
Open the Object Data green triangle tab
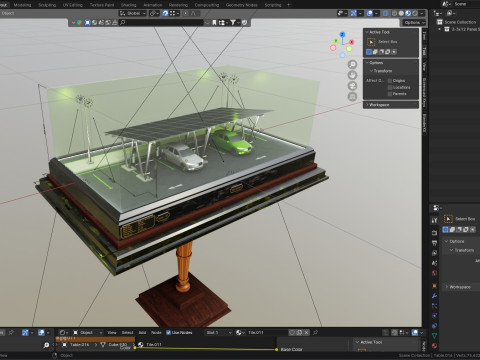click(x=434, y=336)
